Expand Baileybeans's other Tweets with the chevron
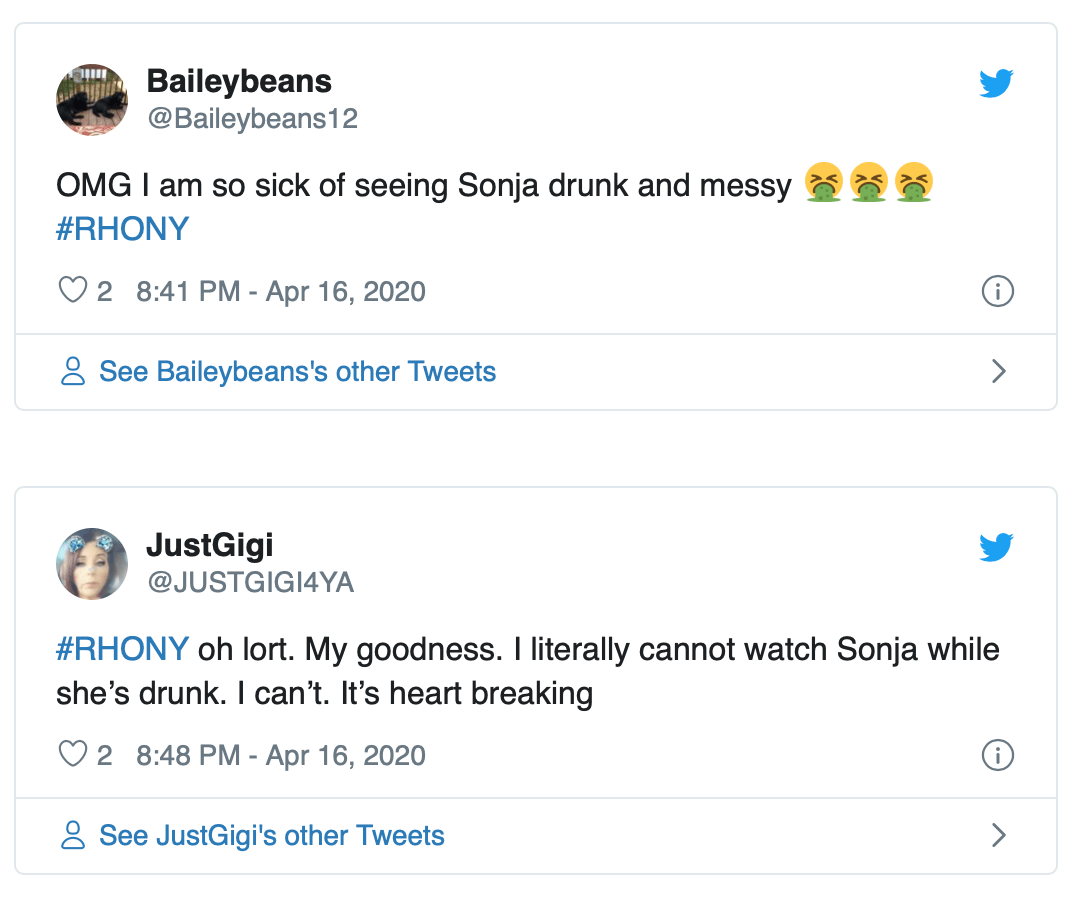The width and height of the screenshot is (1076, 900). coord(998,372)
